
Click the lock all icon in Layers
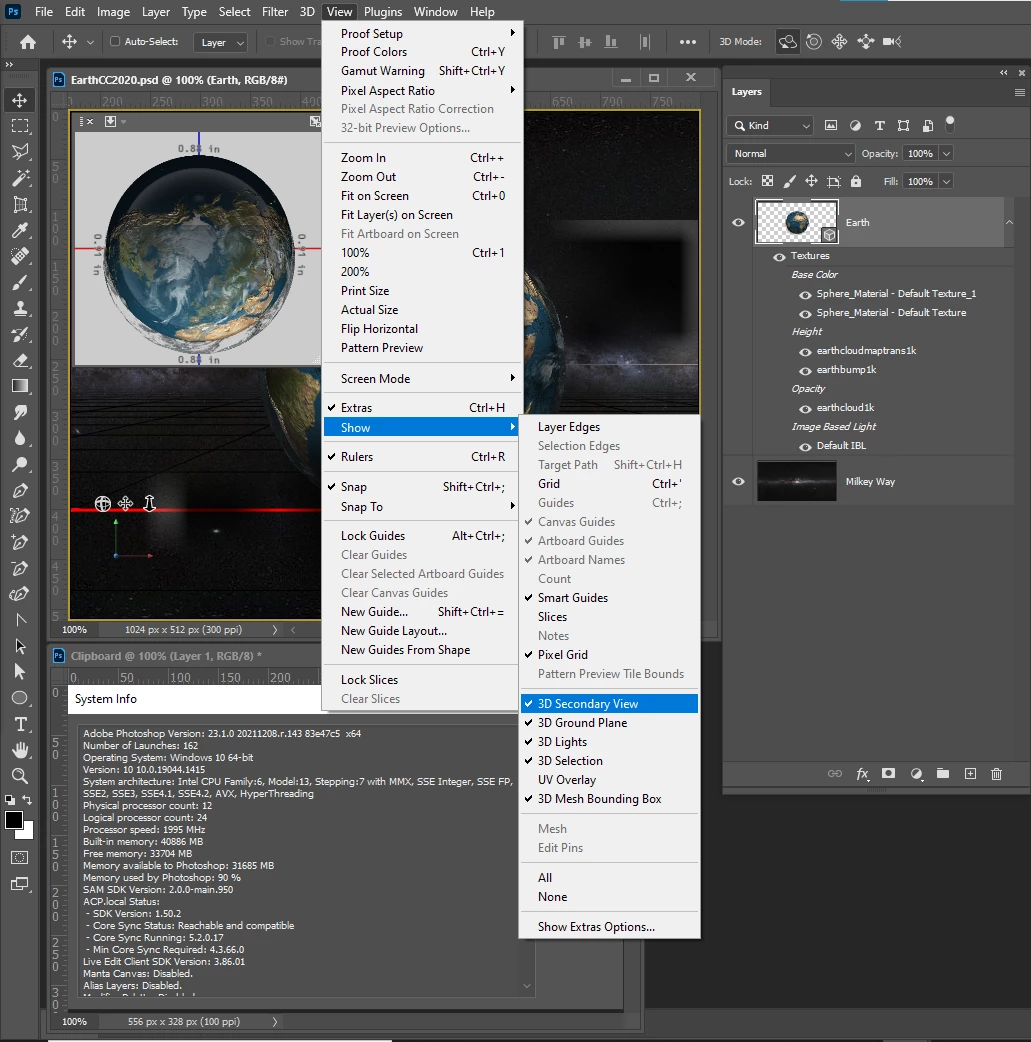pos(856,181)
